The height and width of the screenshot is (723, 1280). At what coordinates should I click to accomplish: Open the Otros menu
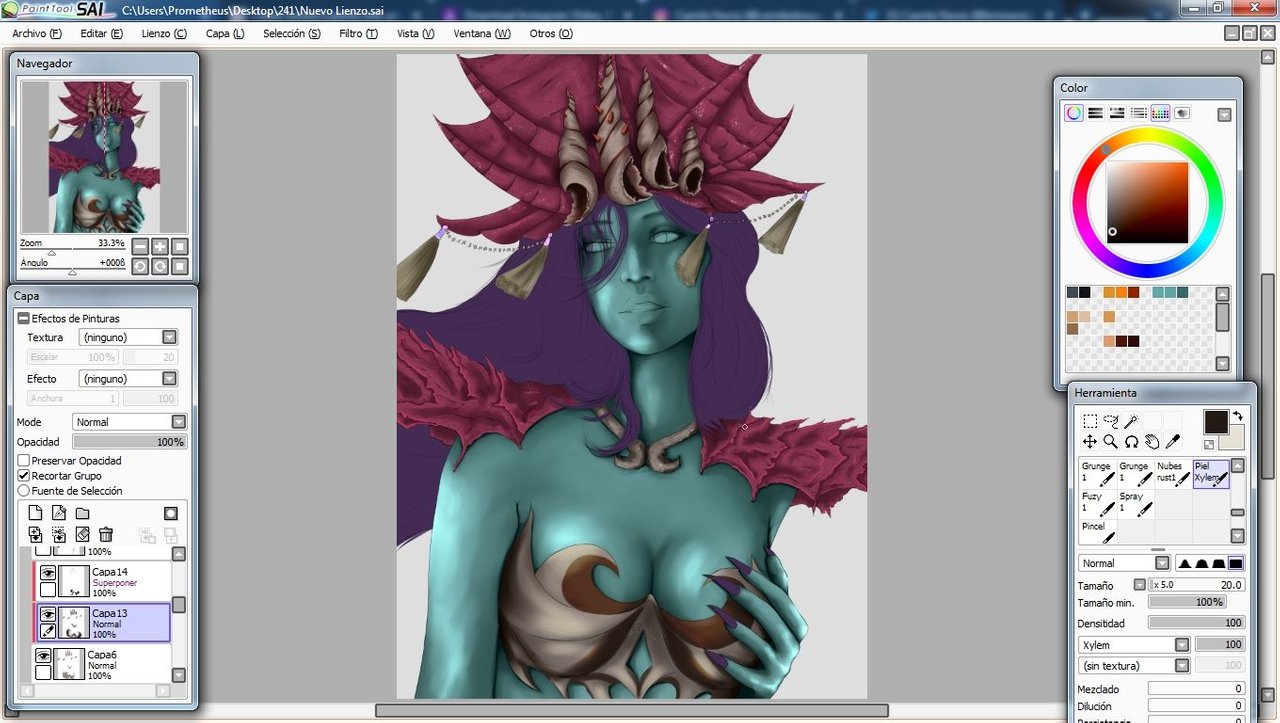[551, 33]
